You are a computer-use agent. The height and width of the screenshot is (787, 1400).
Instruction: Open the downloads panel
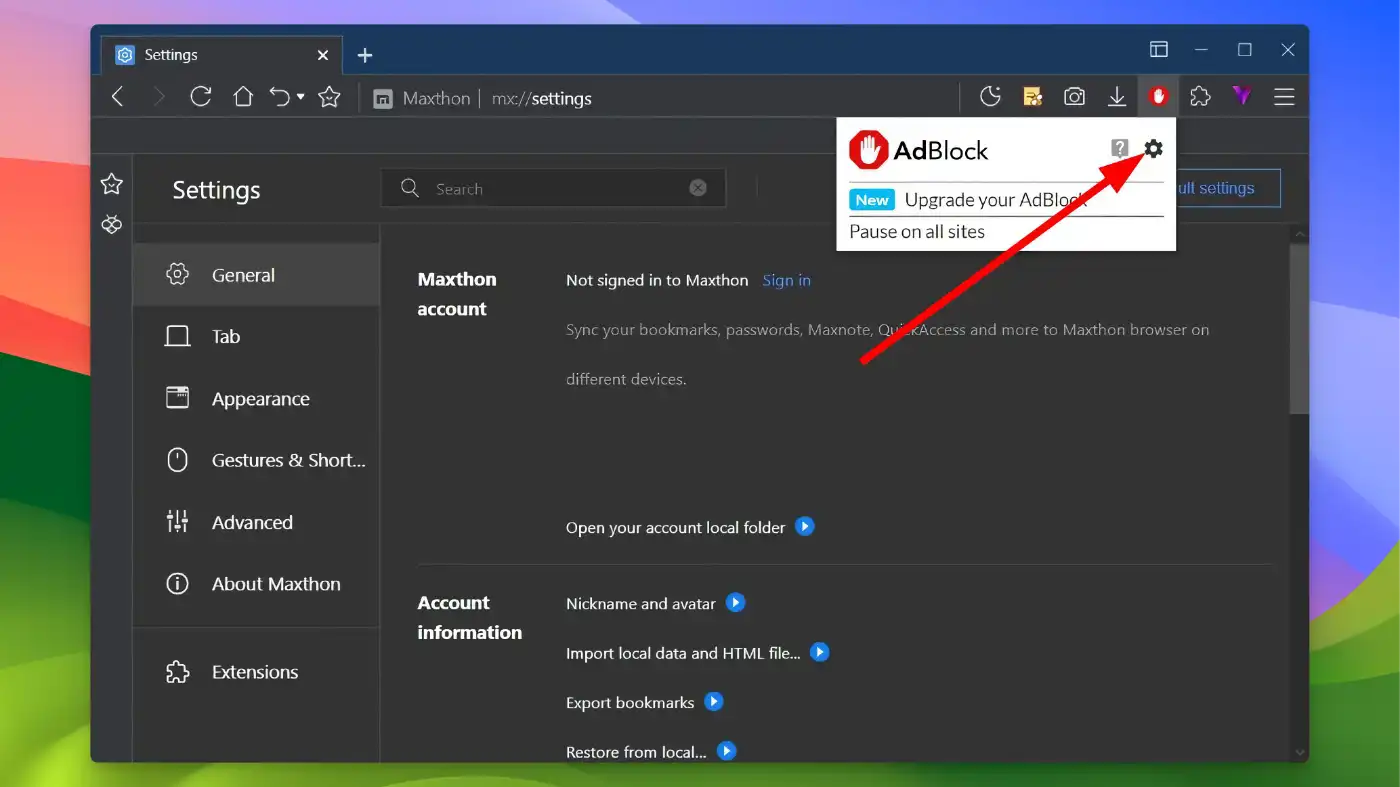coord(1117,96)
